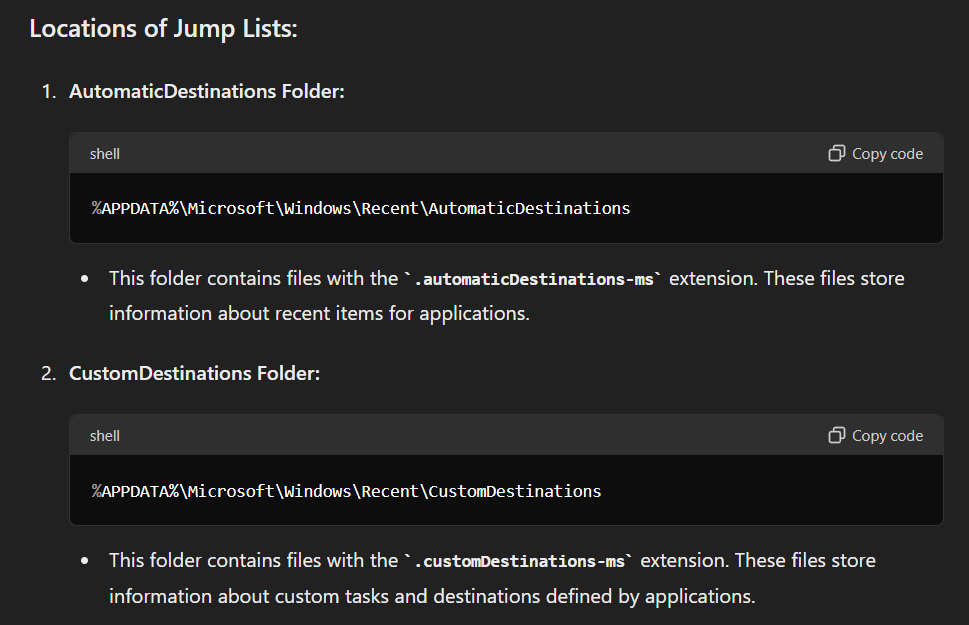Click the sentence about recent items for applications
This screenshot has height=625, width=969.
(x=319, y=313)
